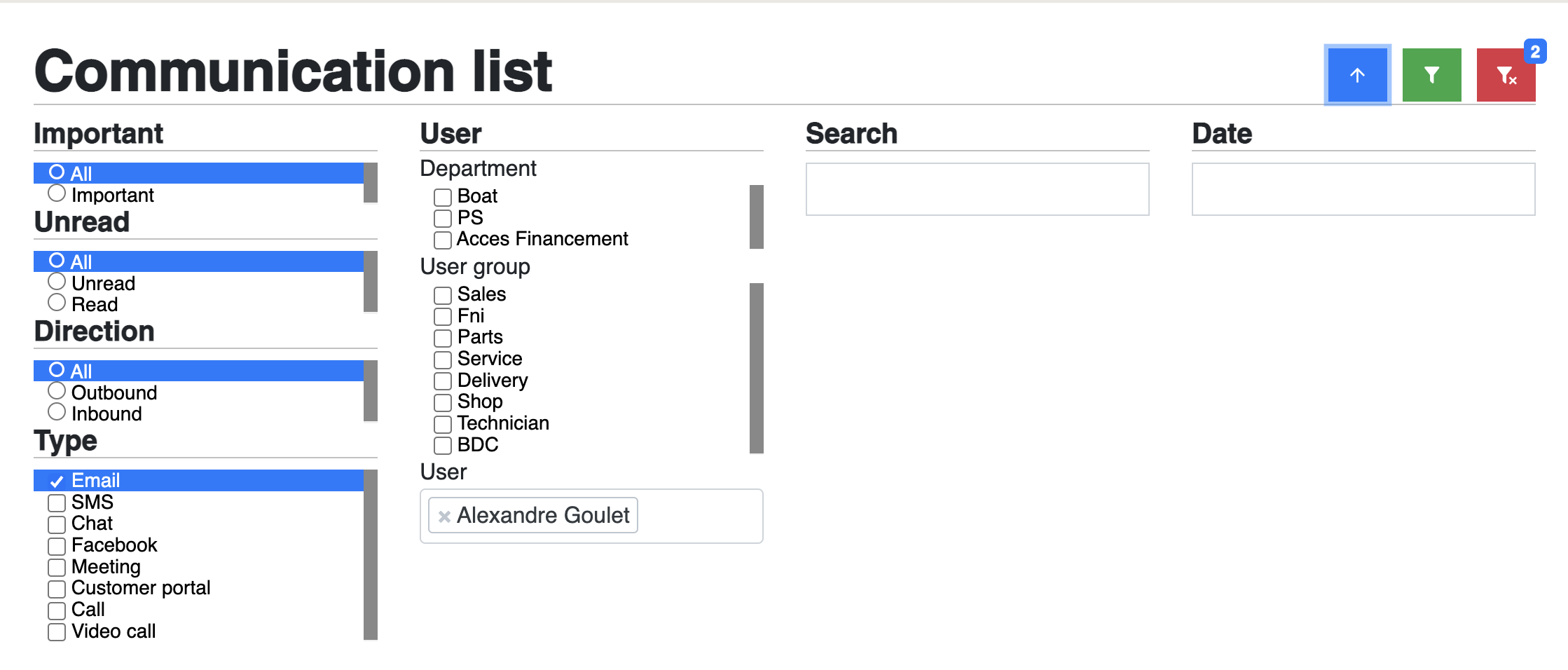The height and width of the screenshot is (670, 1568).
Task: Select the Important radio button
Action: pos(57,193)
